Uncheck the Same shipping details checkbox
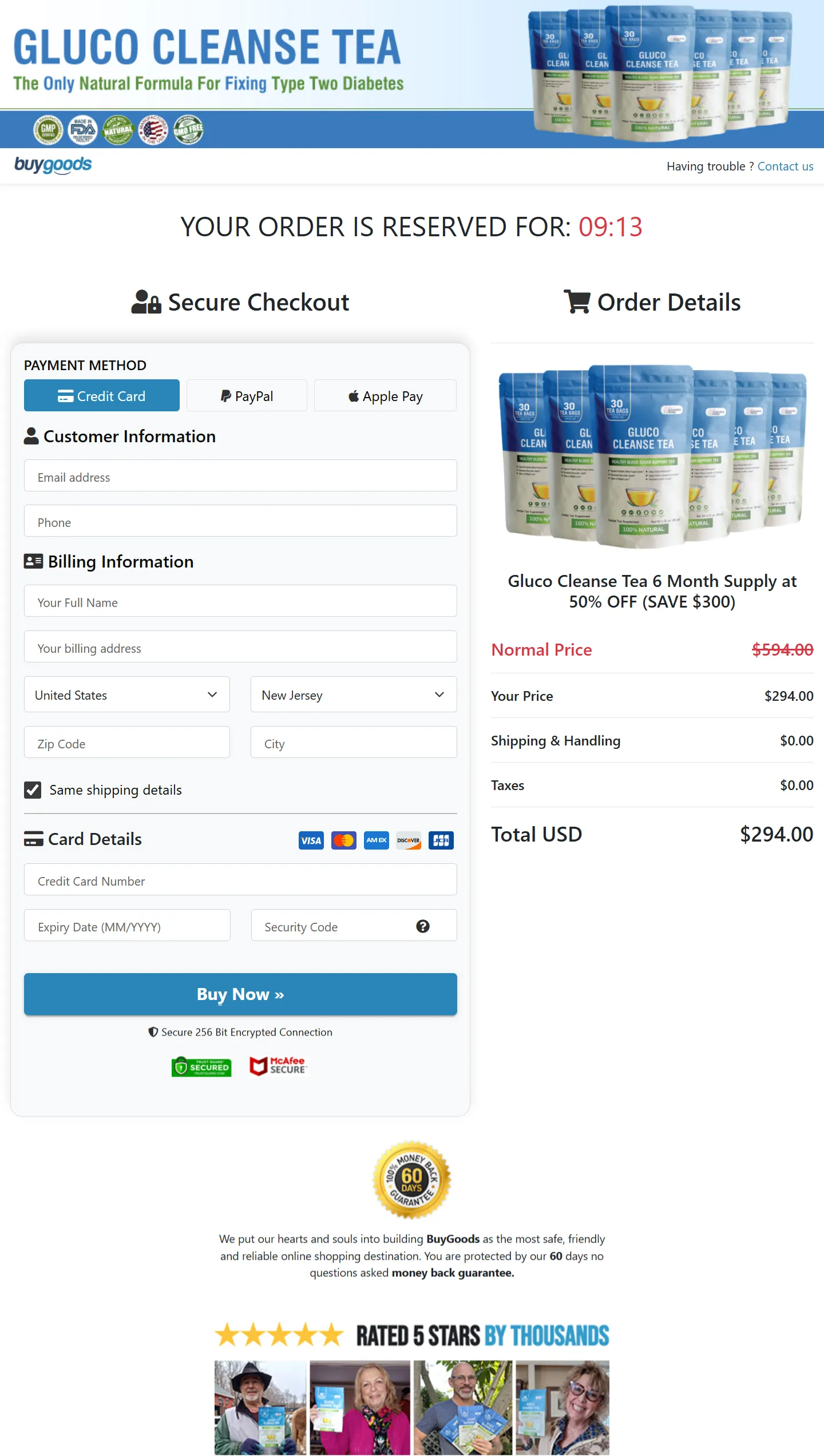Screen dimensions: 824x1456 33,790
